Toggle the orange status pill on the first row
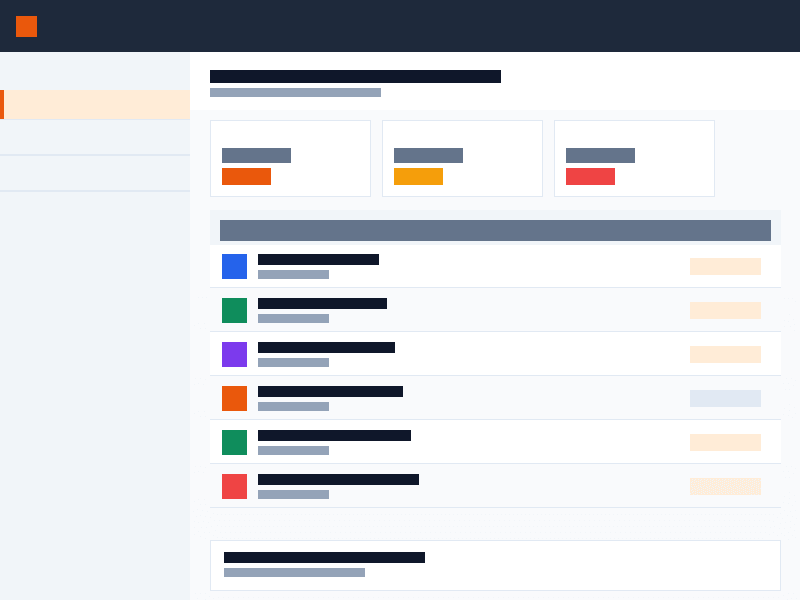This screenshot has height=600, width=800. point(725,266)
